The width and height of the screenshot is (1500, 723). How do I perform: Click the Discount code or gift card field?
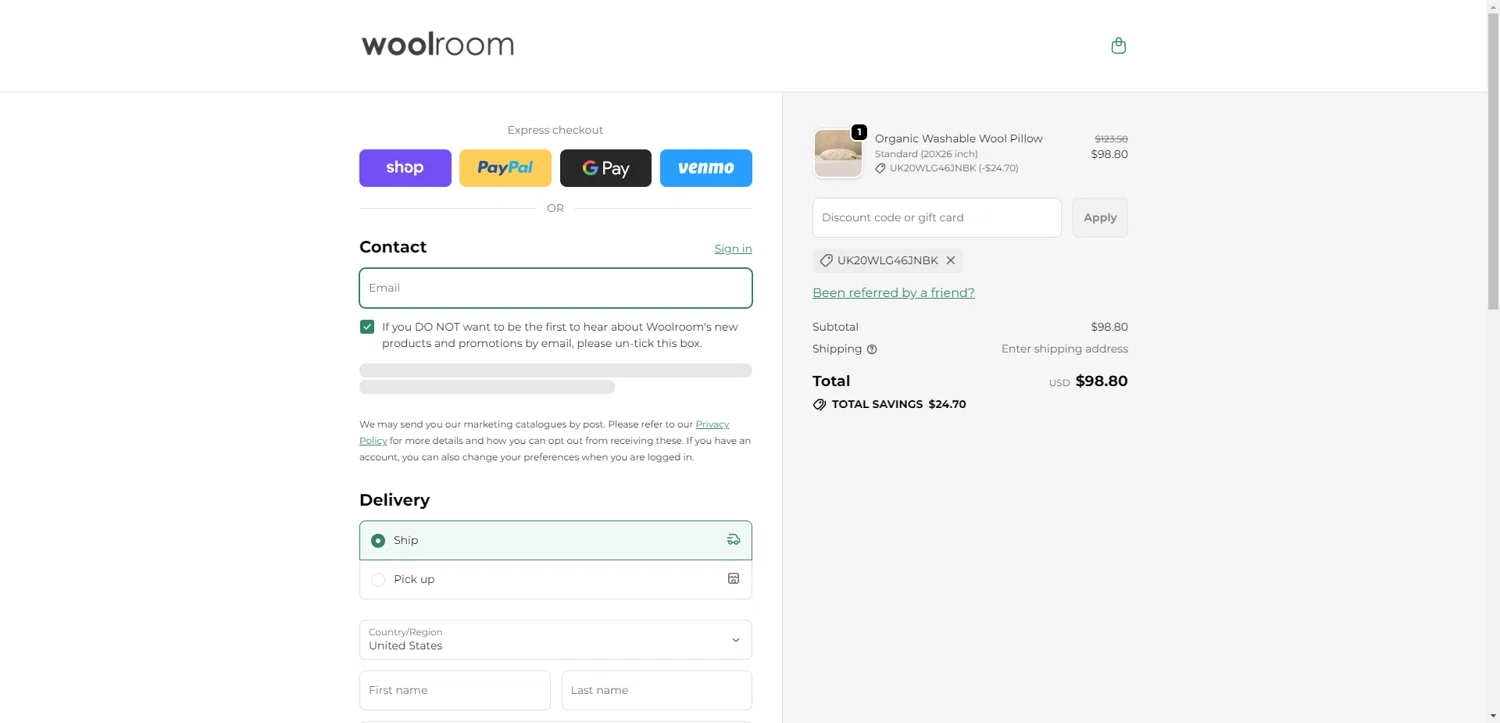(936, 218)
